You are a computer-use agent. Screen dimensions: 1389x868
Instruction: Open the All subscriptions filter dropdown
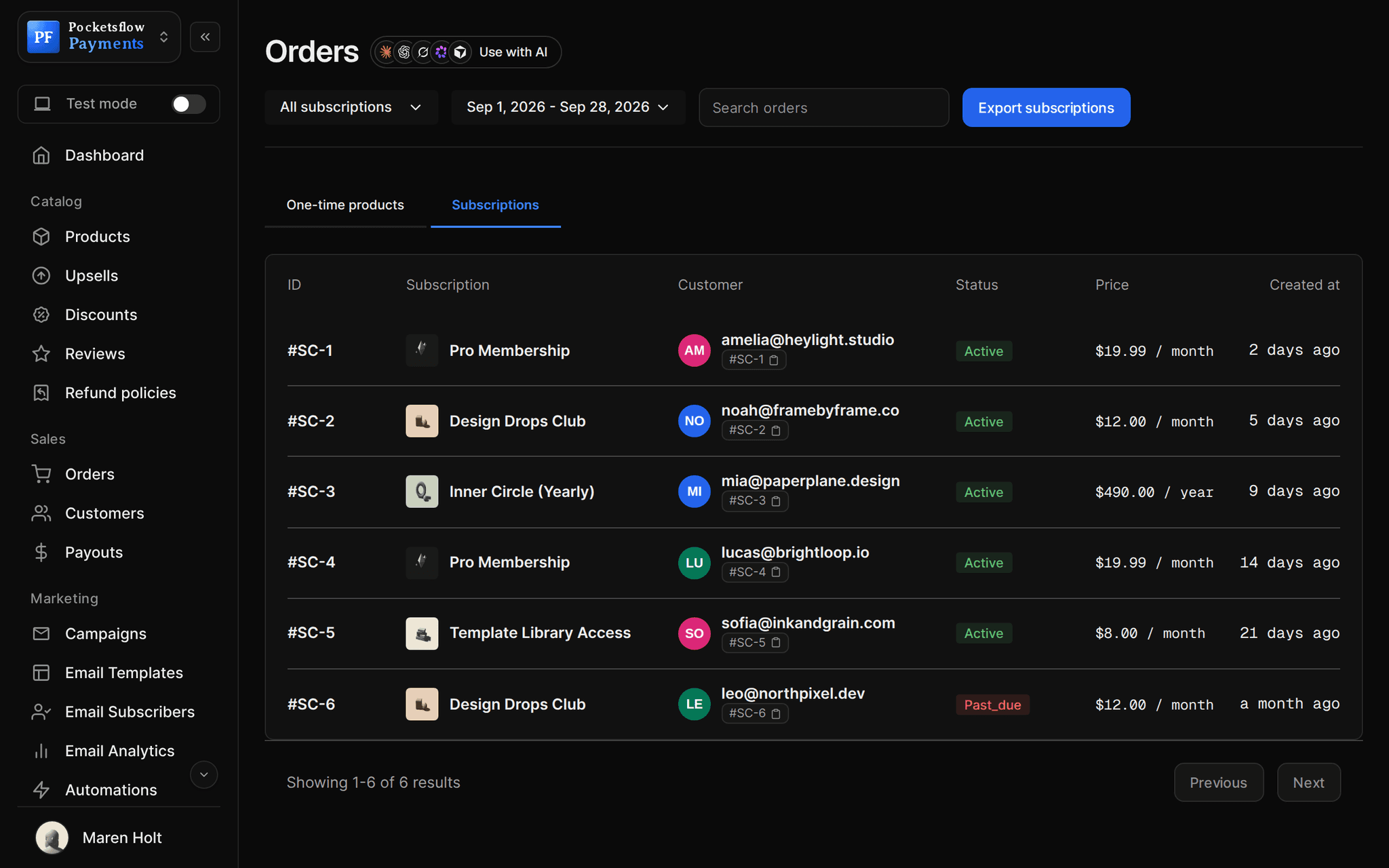pos(351,107)
